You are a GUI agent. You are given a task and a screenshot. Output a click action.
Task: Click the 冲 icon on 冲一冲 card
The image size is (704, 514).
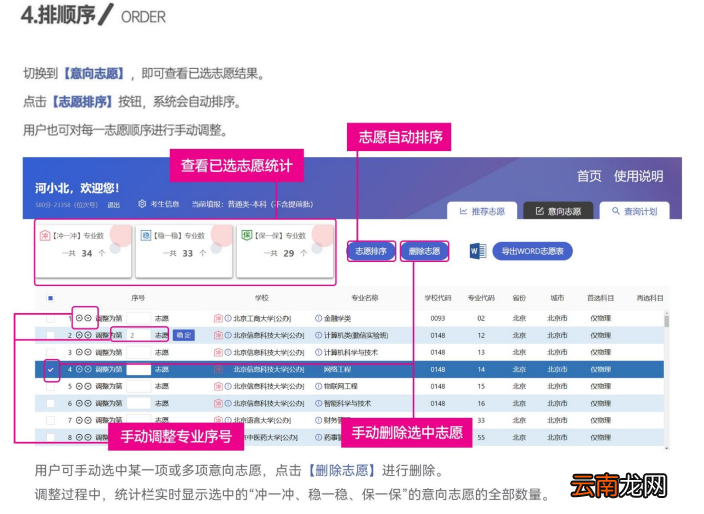[x=45, y=236]
